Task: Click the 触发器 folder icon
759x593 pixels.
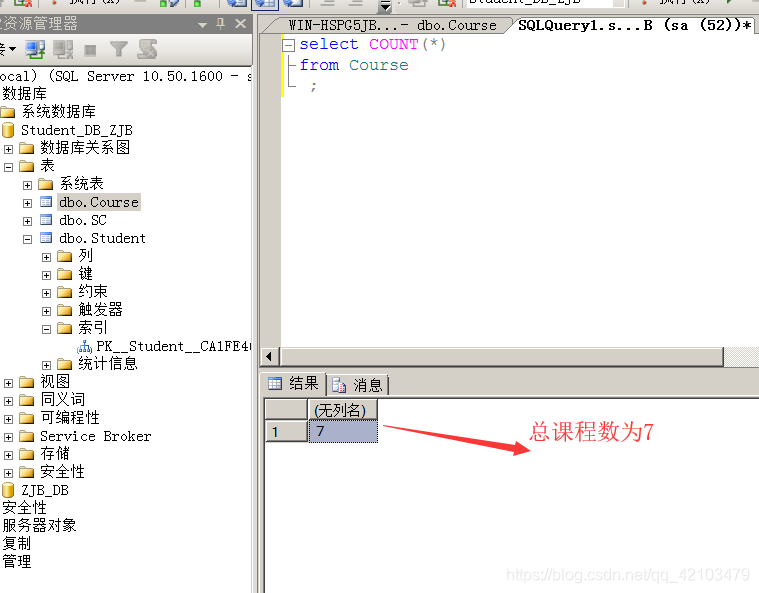Action: (64, 310)
